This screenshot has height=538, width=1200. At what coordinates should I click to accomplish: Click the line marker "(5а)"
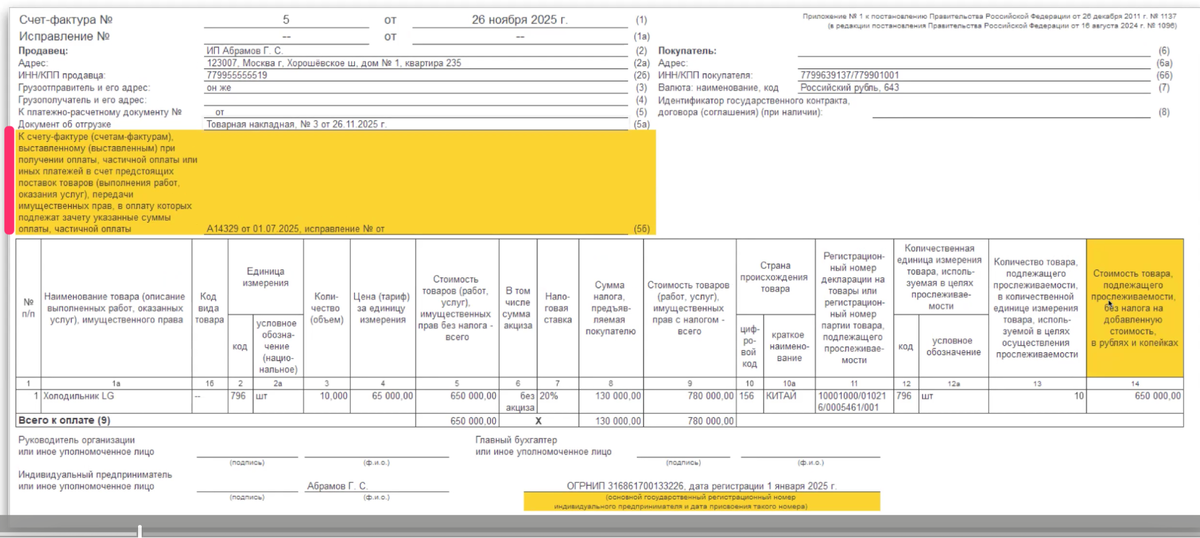pyautogui.click(x=641, y=124)
